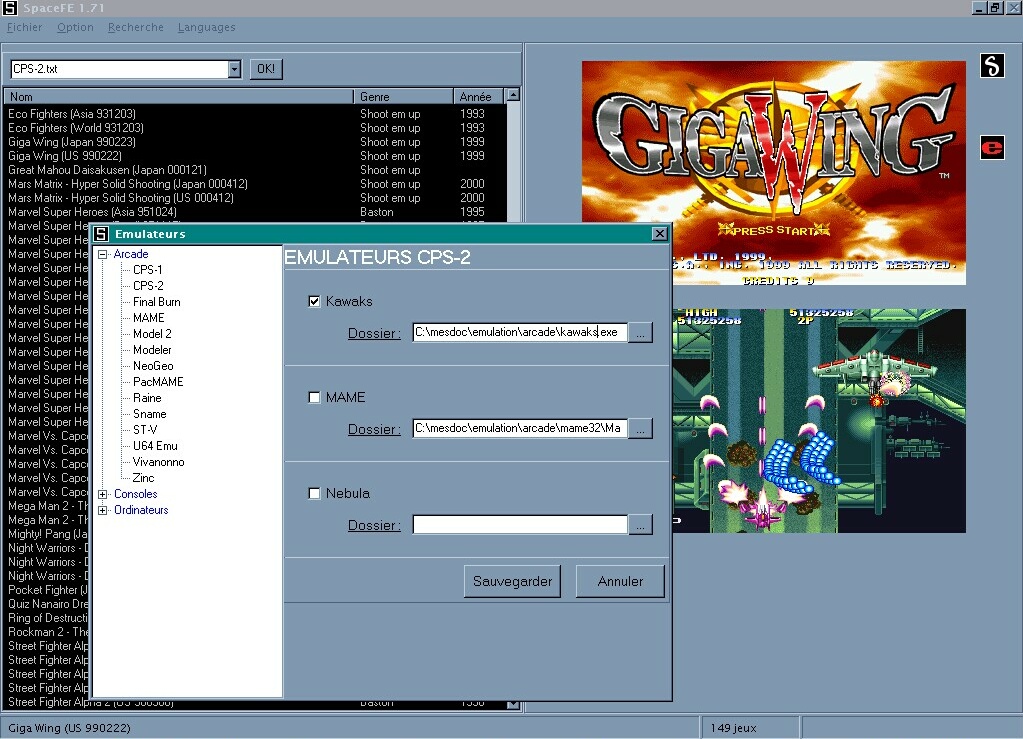This screenshot has height=739, width=1023.
Task: Click the white S logo icon
Action: [992, 65]
